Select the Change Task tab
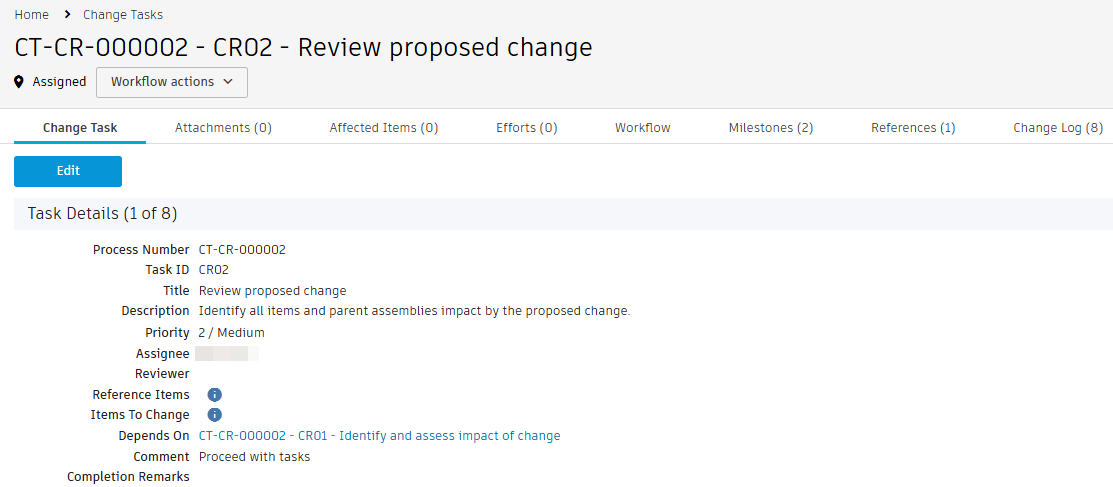This screenshot has height=487, width=1113. pyautogui.click(x=80, y=128)
